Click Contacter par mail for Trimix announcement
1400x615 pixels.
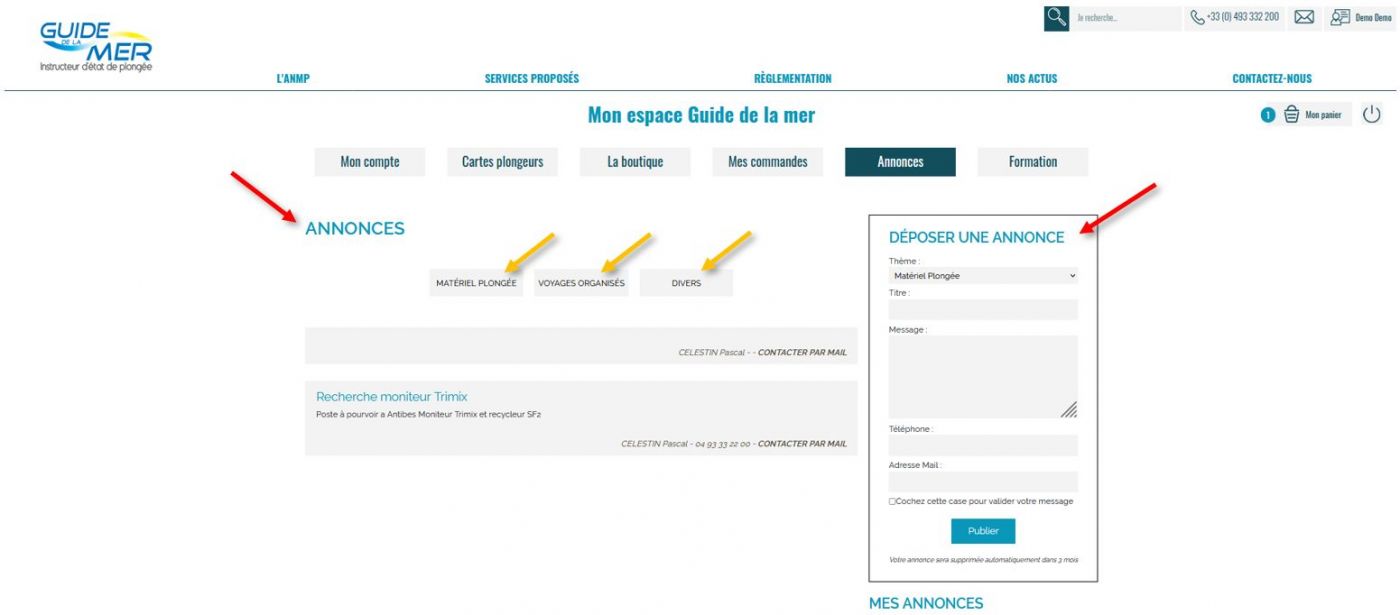[802, 443]
